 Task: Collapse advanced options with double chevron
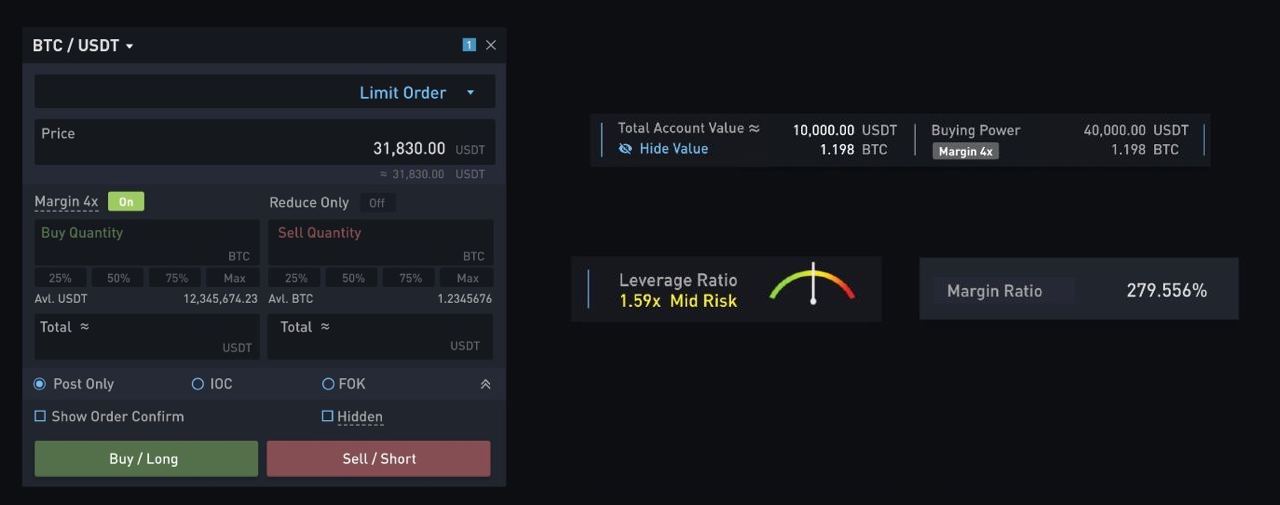tap(485, 384)
